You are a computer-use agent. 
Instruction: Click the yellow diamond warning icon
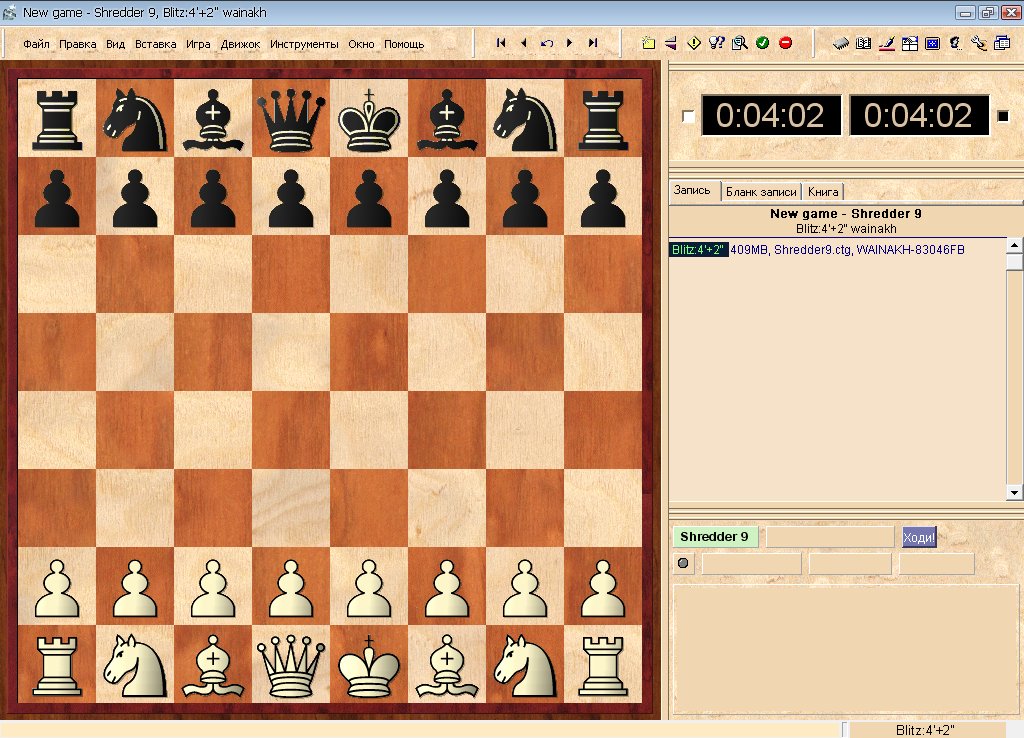(x=694, y=43)
